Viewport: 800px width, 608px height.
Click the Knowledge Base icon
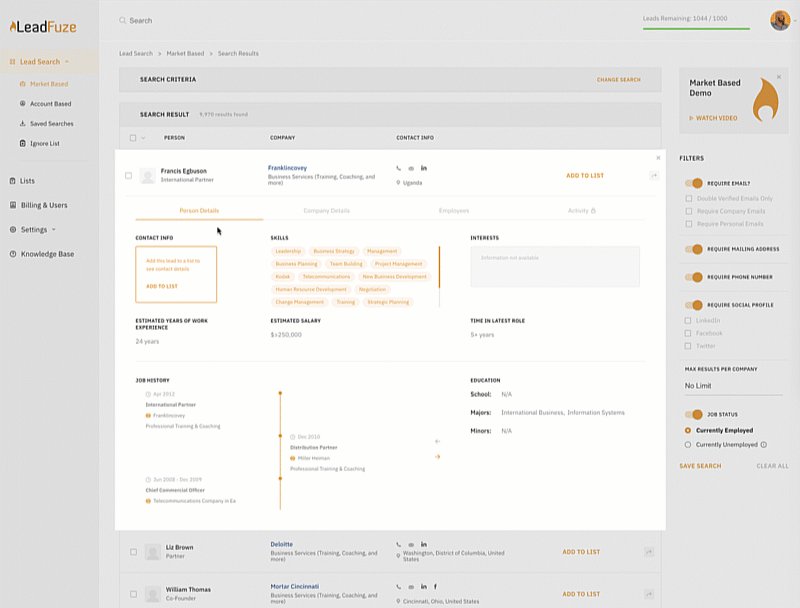coord(13,254)
